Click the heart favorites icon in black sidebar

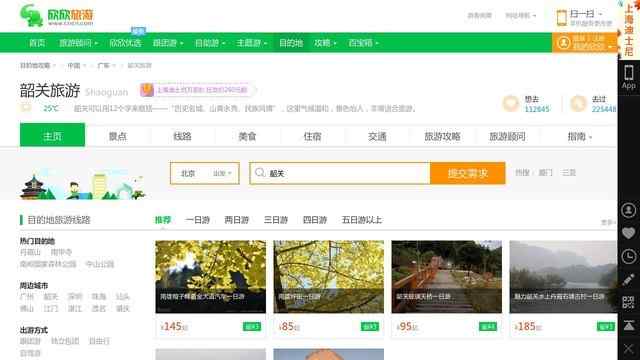point(629,233)
